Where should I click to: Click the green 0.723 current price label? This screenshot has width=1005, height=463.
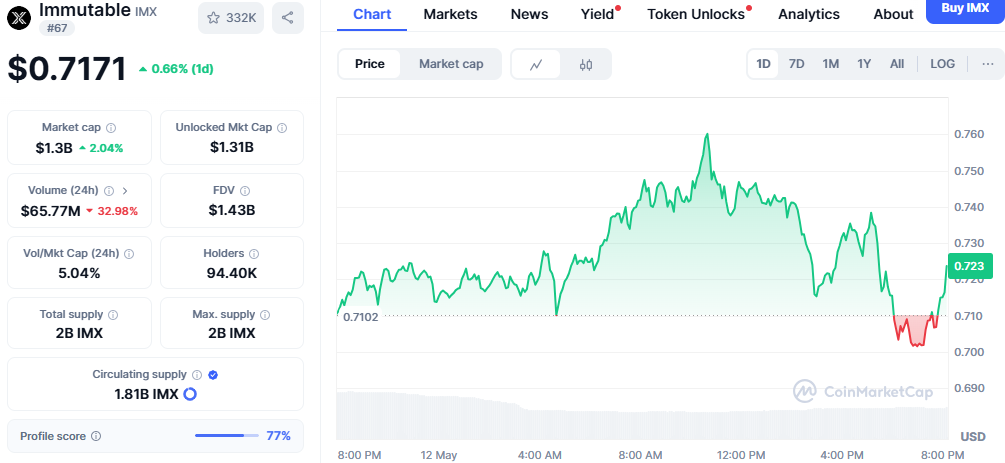click(969, 266)
